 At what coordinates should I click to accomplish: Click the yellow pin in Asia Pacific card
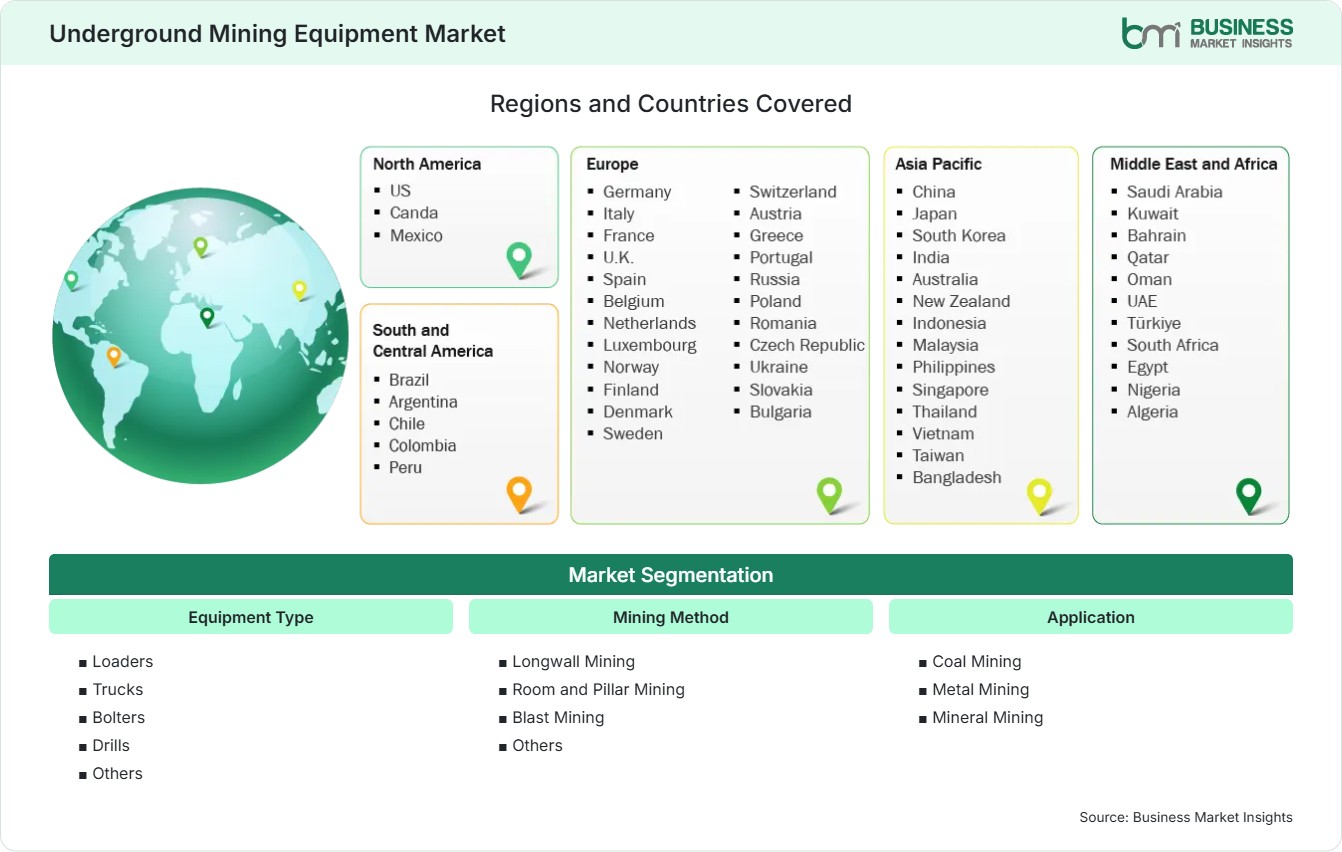[x=1040, y=495]
